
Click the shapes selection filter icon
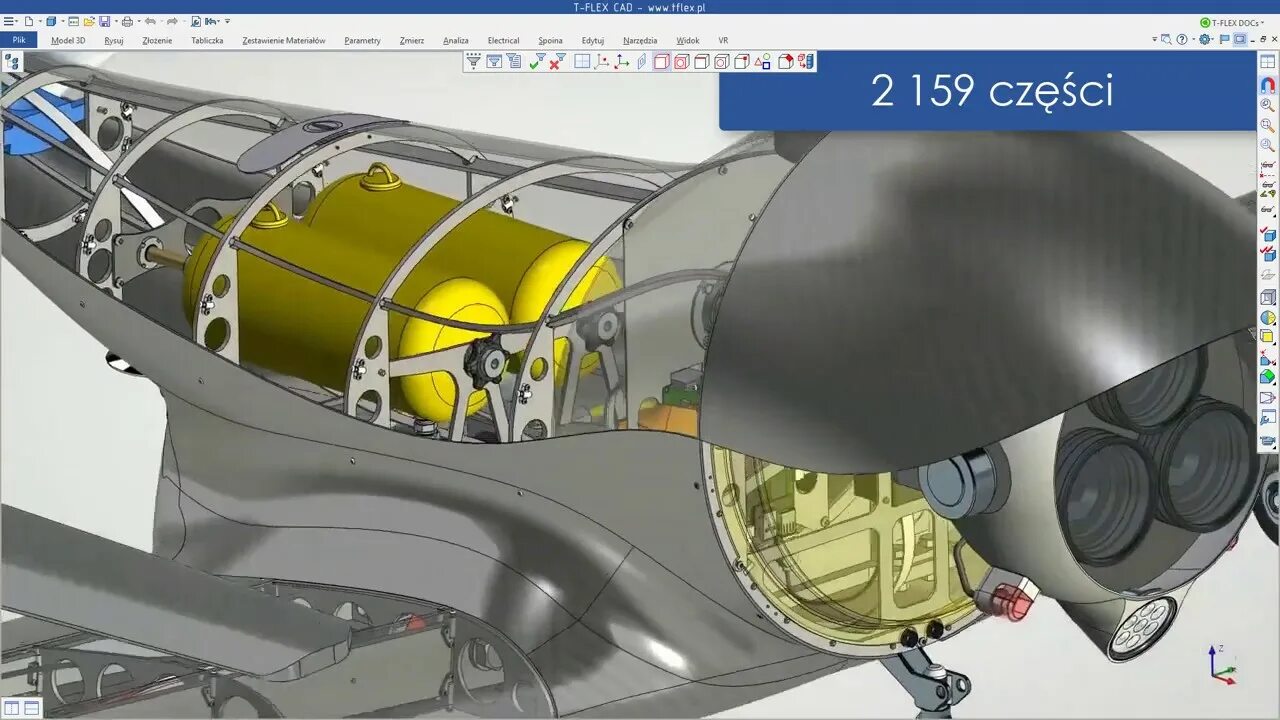762,62
